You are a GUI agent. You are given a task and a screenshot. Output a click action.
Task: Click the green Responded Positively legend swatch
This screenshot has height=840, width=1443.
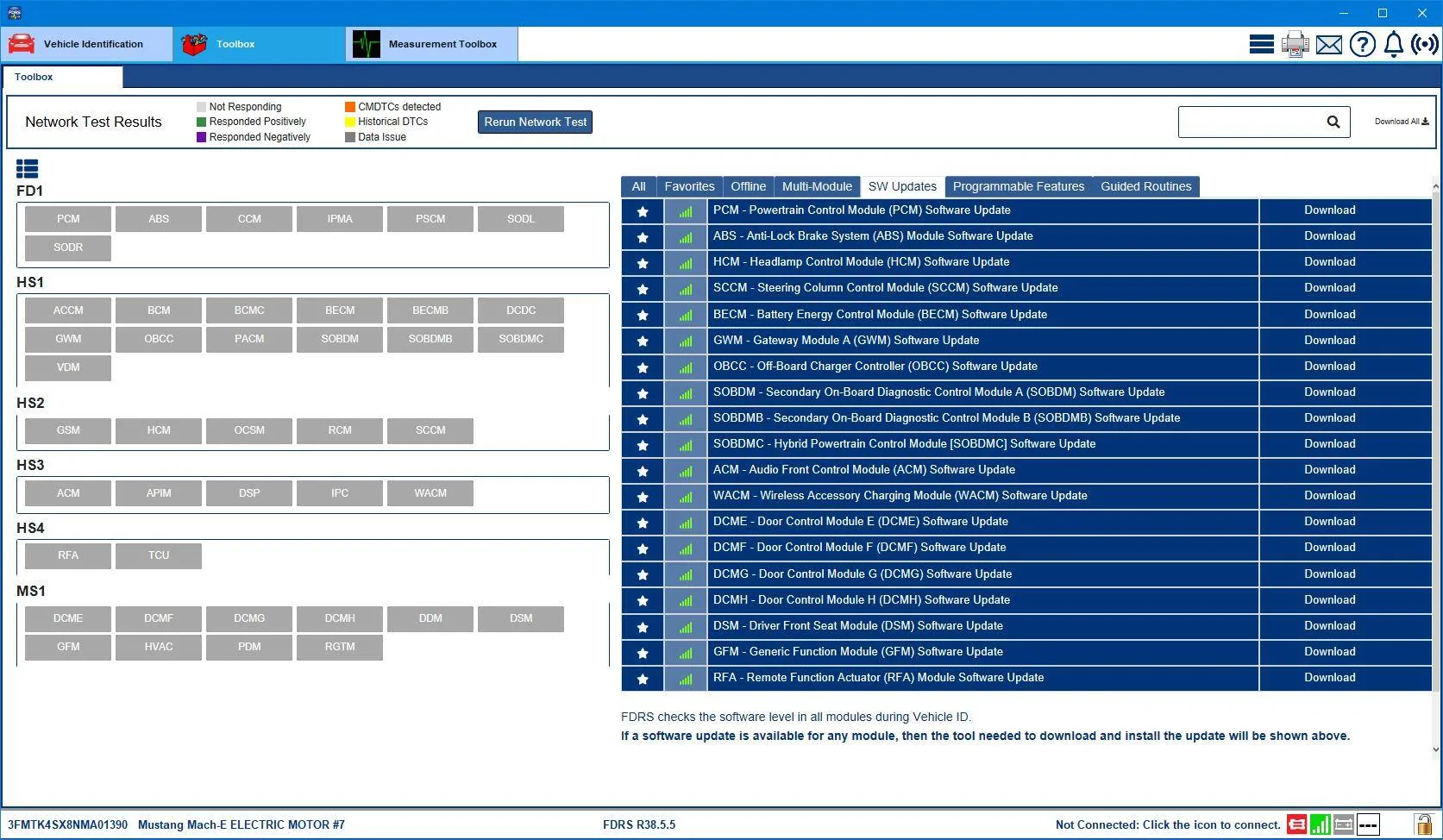pyautogui.click(x=202, y=122)
